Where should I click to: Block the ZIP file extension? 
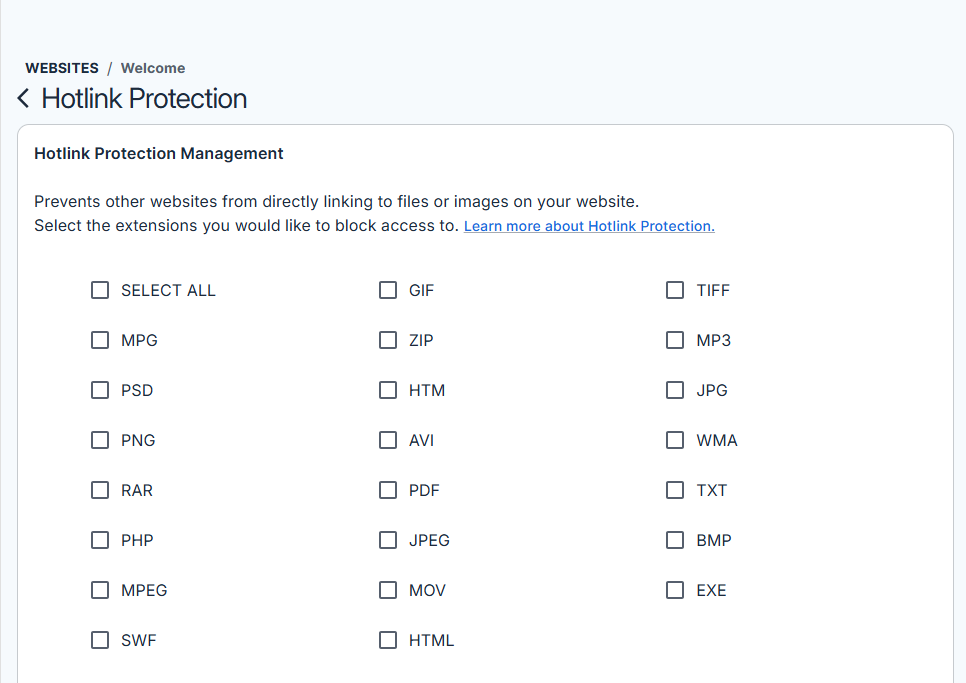tap(388, 340)
